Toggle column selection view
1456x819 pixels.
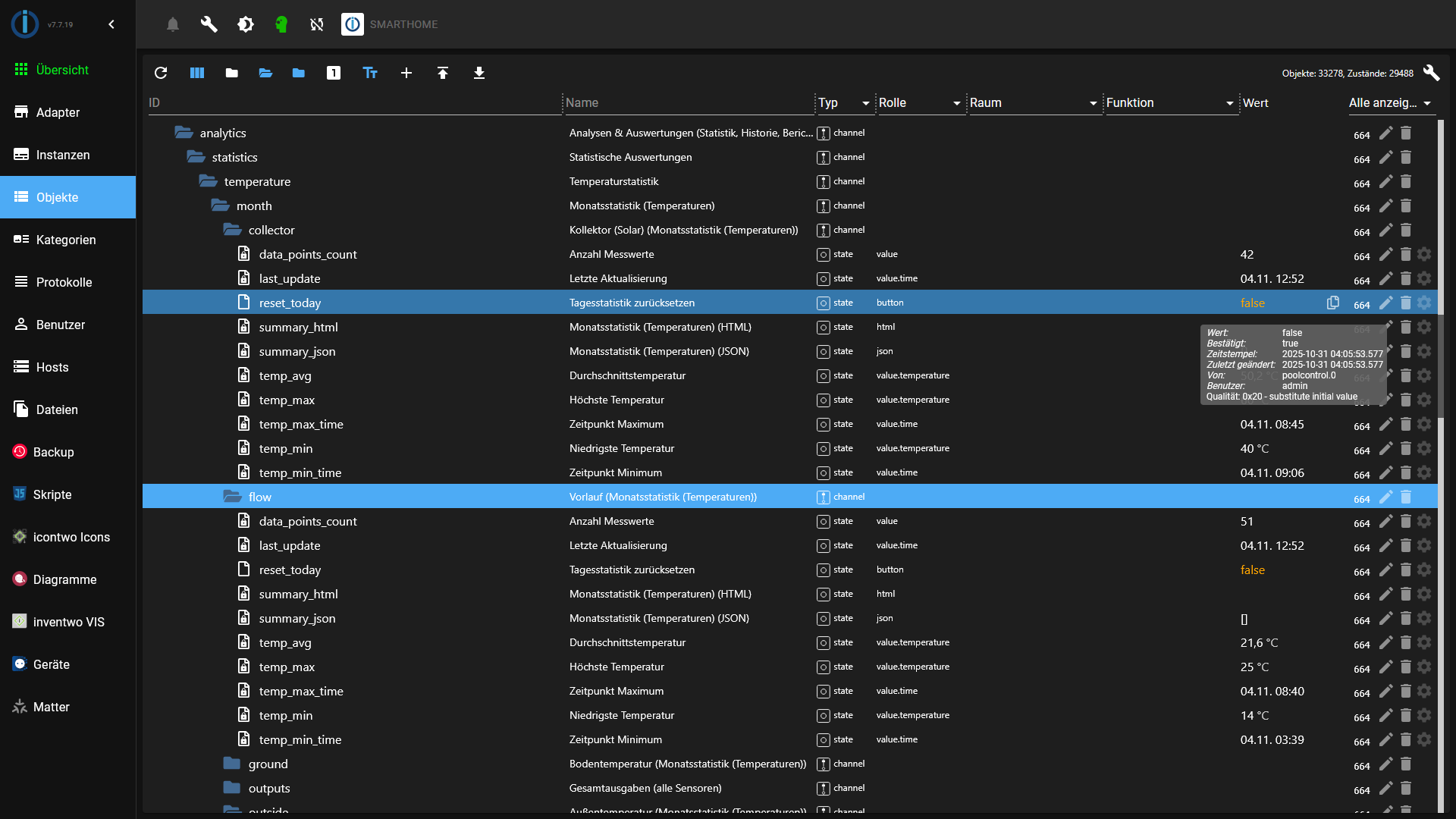tap(196, 73)
